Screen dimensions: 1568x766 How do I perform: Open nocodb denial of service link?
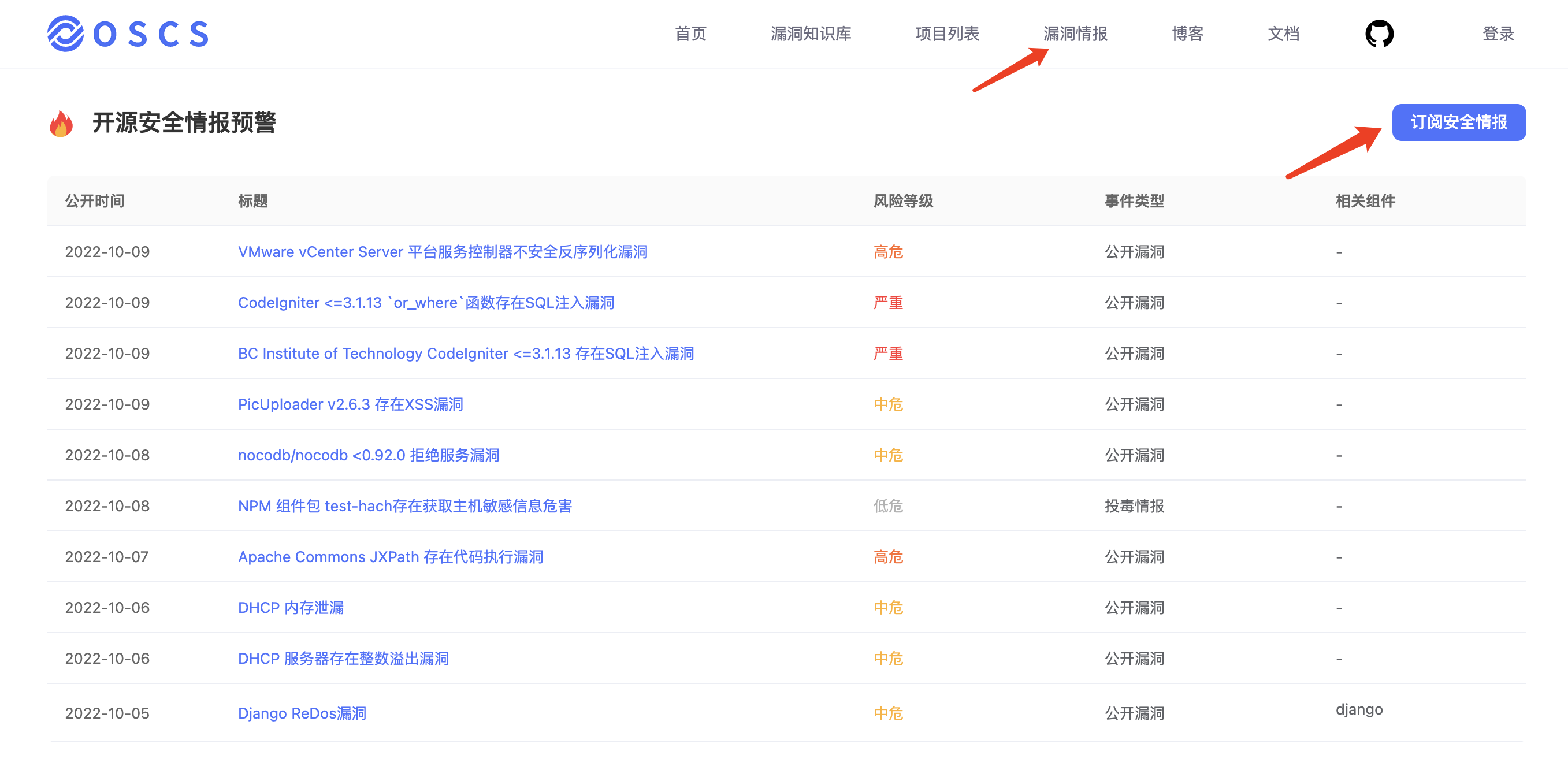[368, 455]
